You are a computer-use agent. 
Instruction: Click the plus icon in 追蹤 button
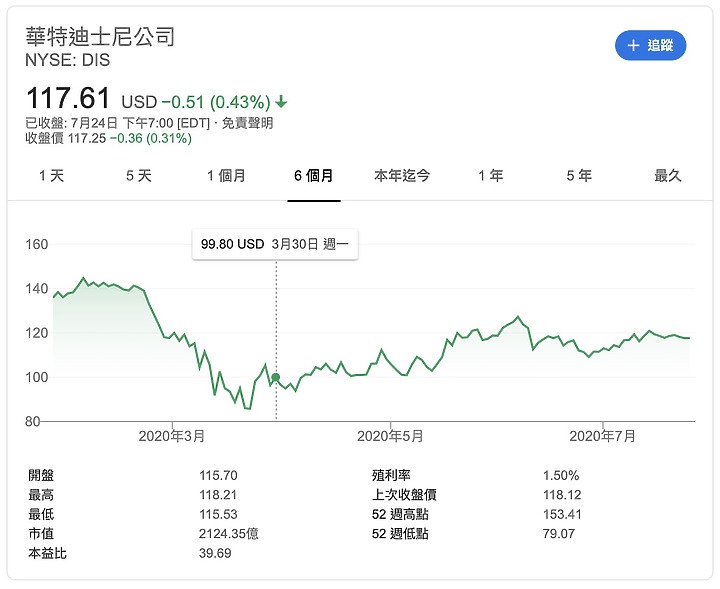[633, 45]
